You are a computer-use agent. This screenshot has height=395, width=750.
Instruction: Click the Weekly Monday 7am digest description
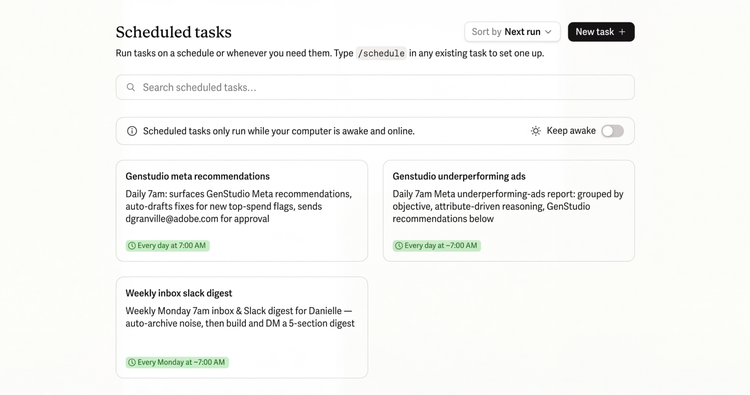coord(240,317)
